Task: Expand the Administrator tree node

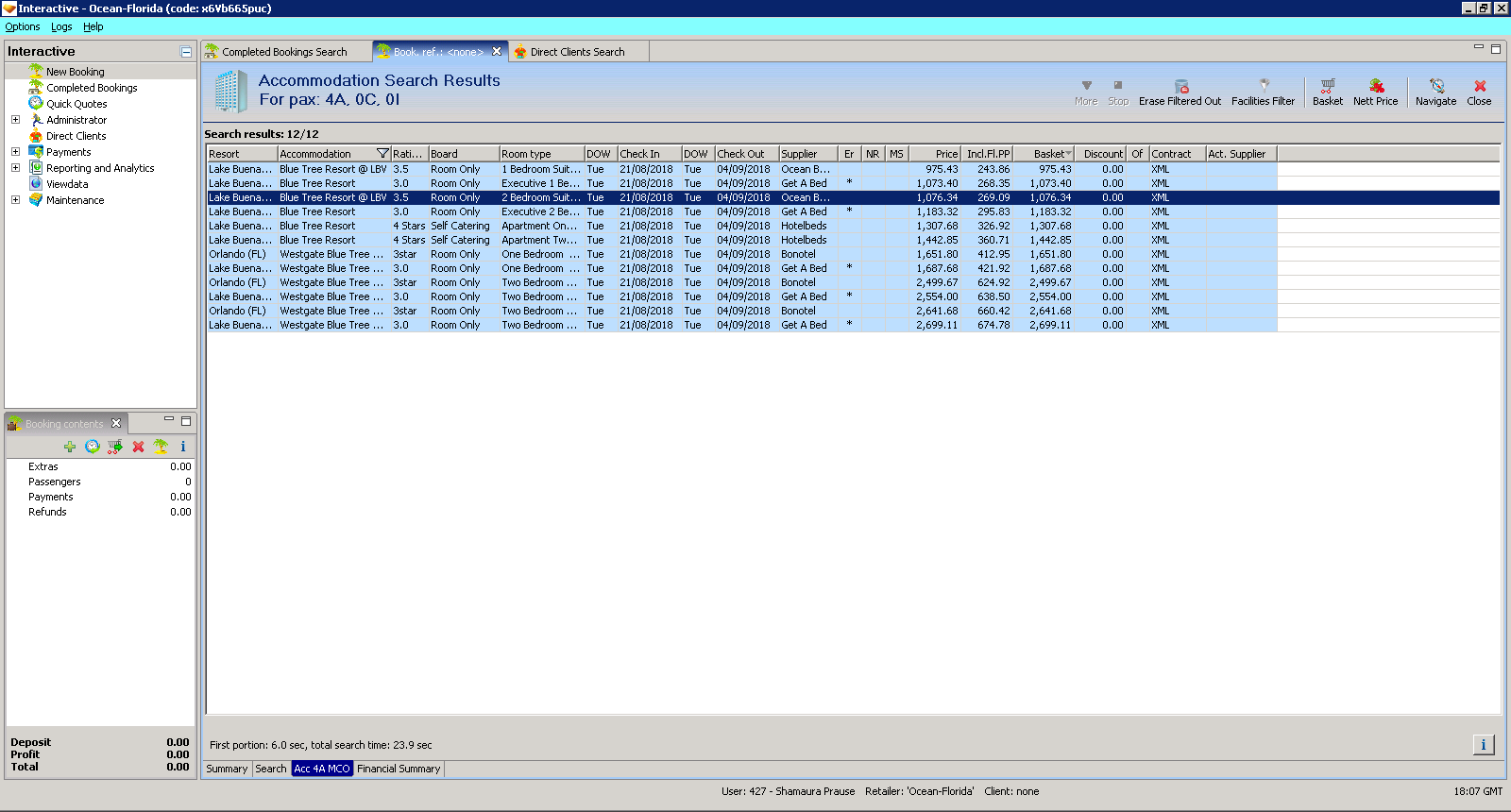Action: pos(15,120)
